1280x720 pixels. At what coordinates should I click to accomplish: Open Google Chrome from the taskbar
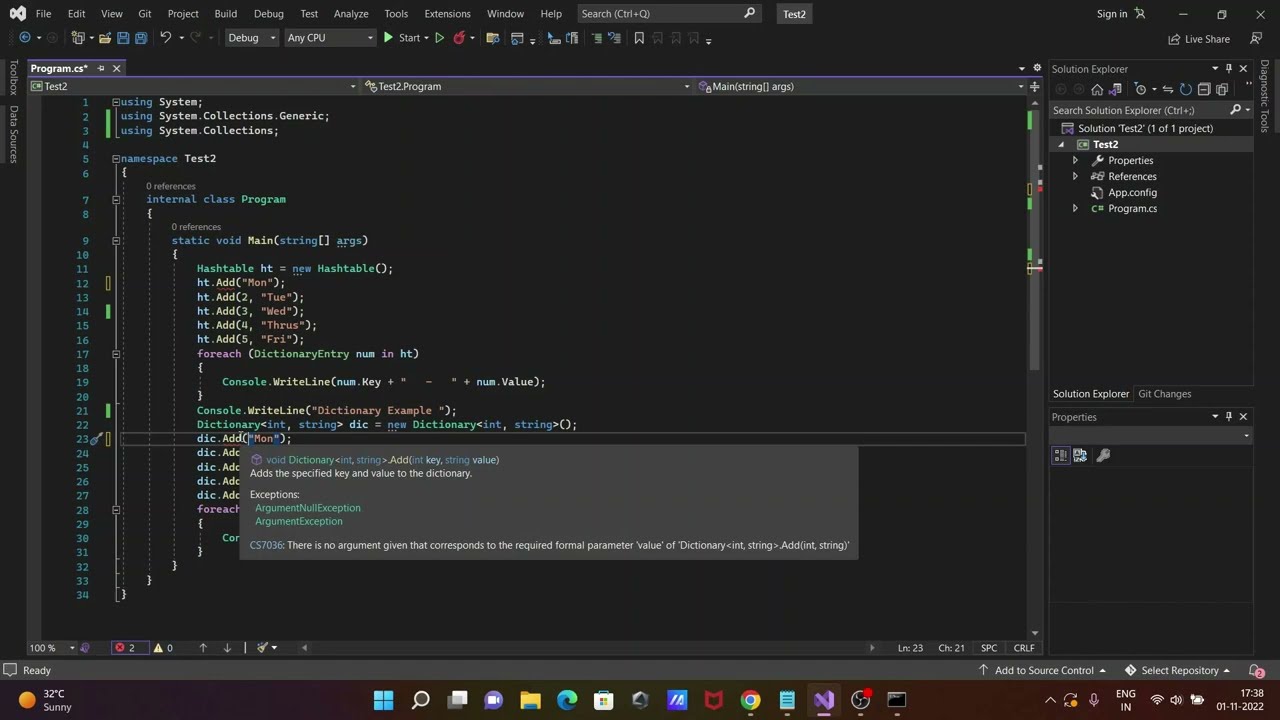[750, 700]
